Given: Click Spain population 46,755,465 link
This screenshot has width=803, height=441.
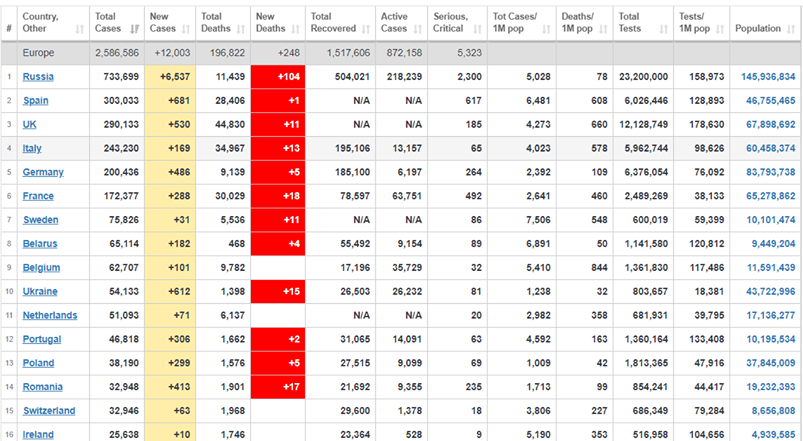Looking at the screenshot, I should point(771,101).
